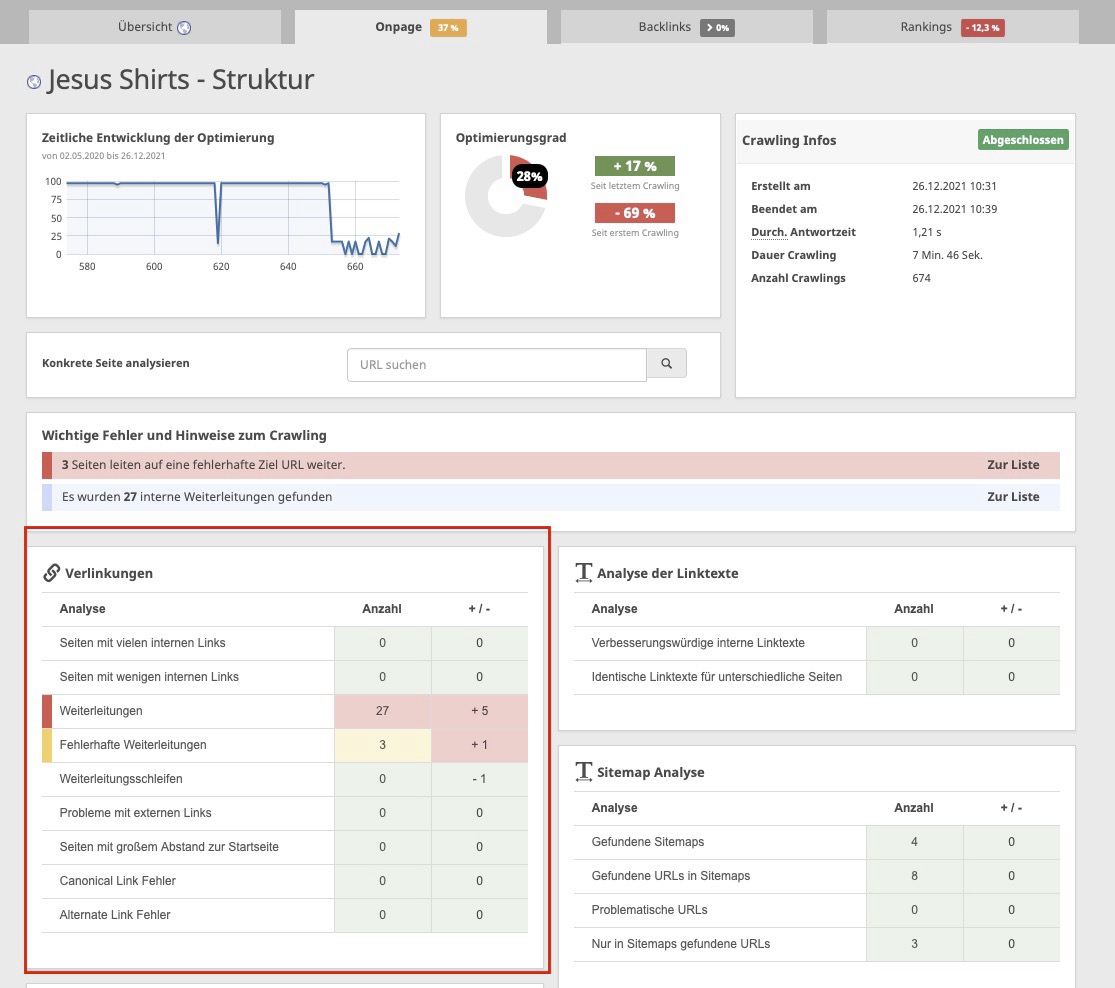Click globe icon next to Übersicht tab

coord(184,28)
